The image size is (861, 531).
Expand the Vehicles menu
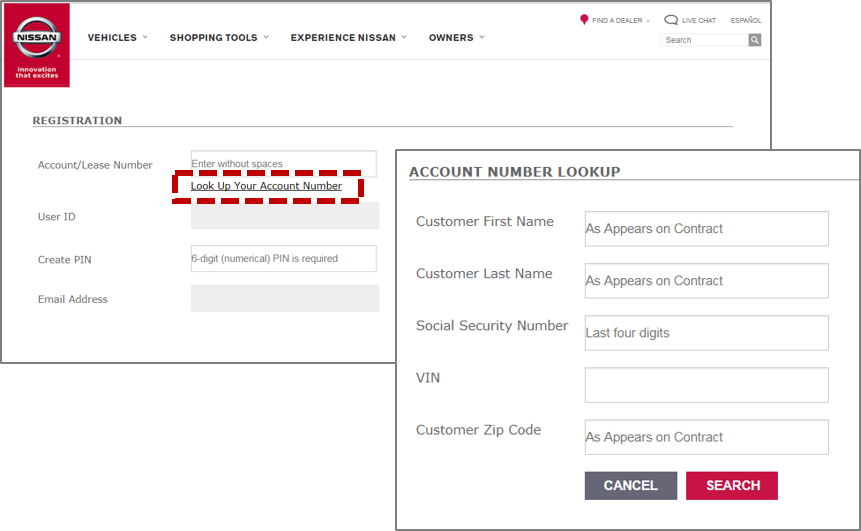pyautogui.click(x=117, y=38)
